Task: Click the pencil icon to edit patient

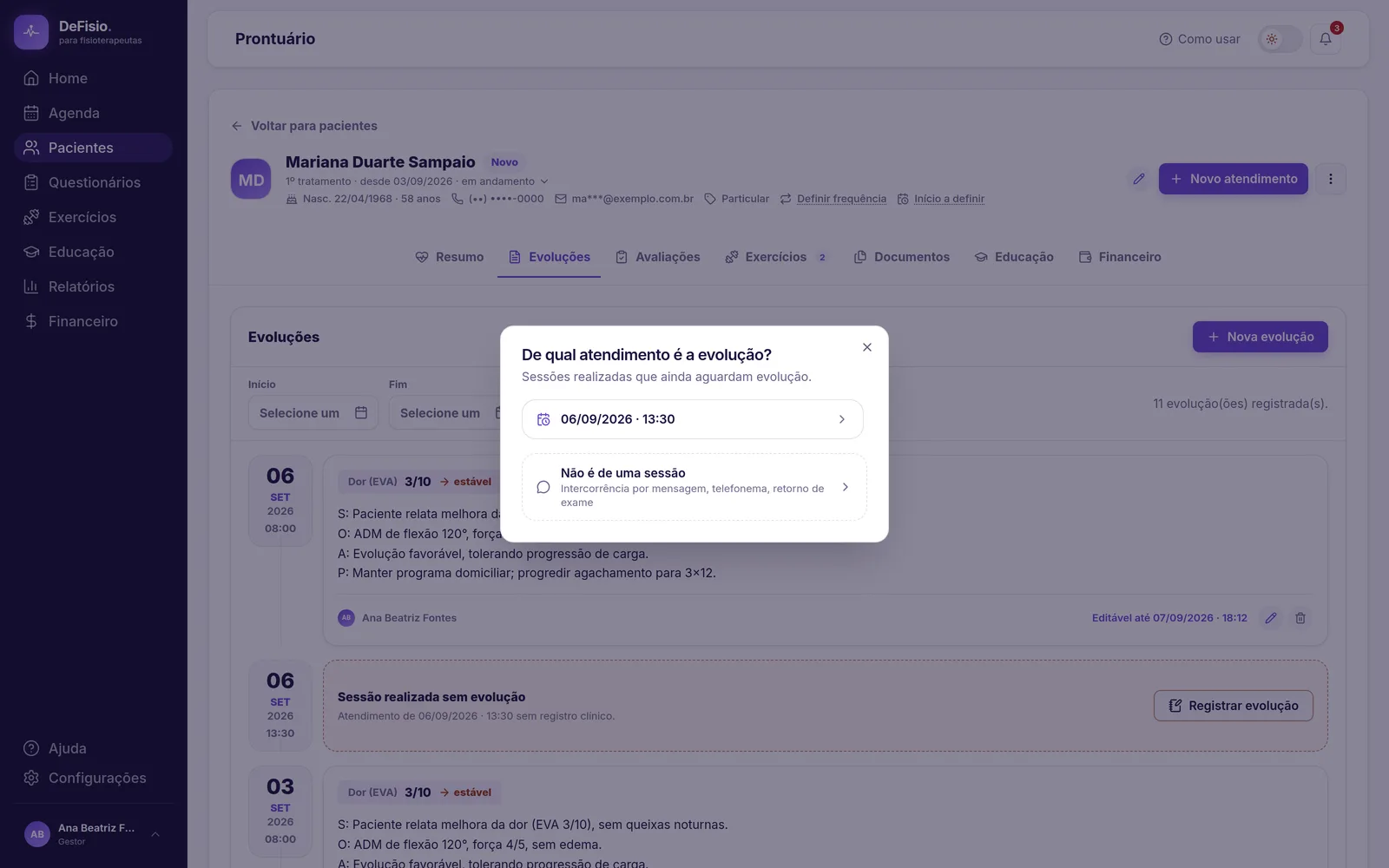Action: 1139,179
